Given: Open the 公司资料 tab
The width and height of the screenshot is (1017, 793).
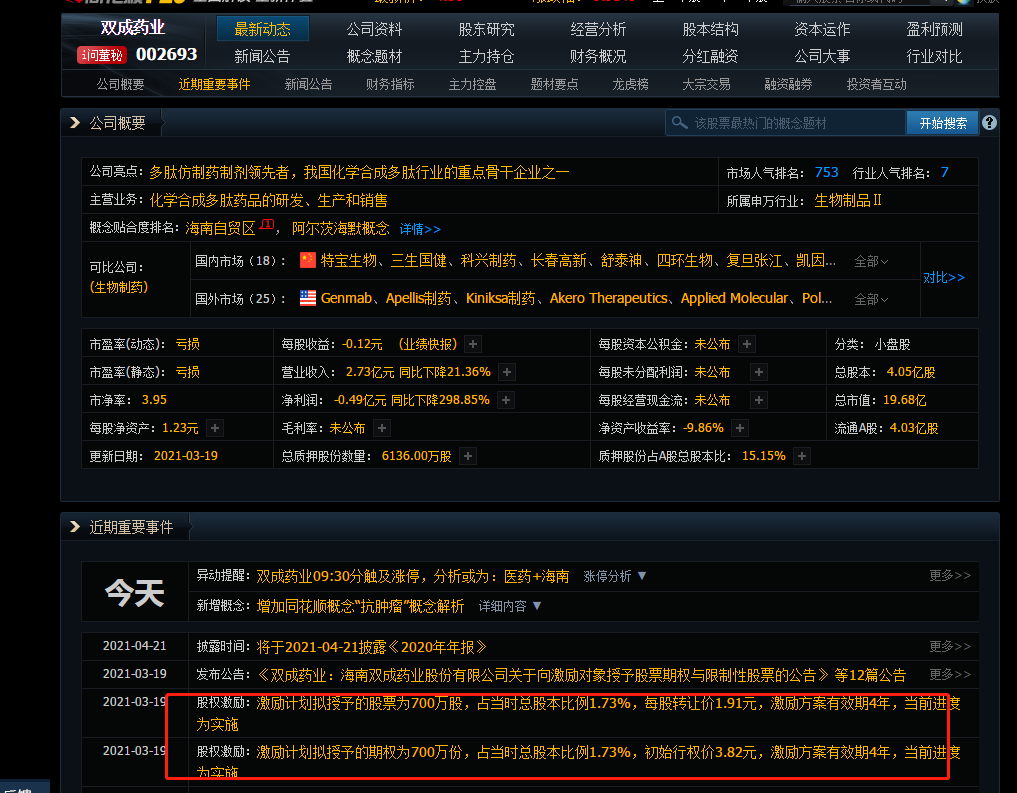Looking at the screenshot, I should point(374,29).
